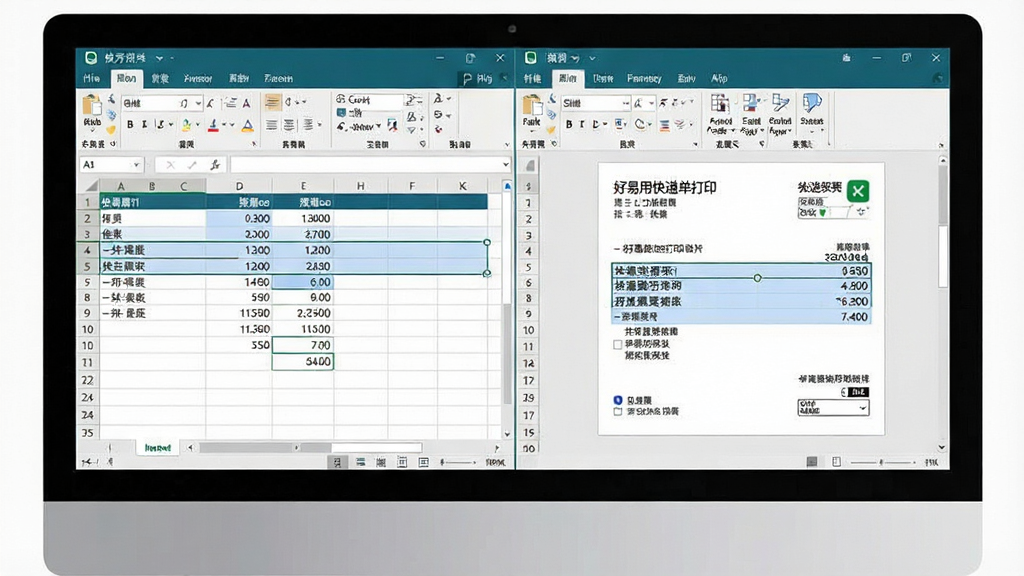
Task: Toggle Bold in the document ribbon
Action: pyautogui.click(x=569, y=124)
